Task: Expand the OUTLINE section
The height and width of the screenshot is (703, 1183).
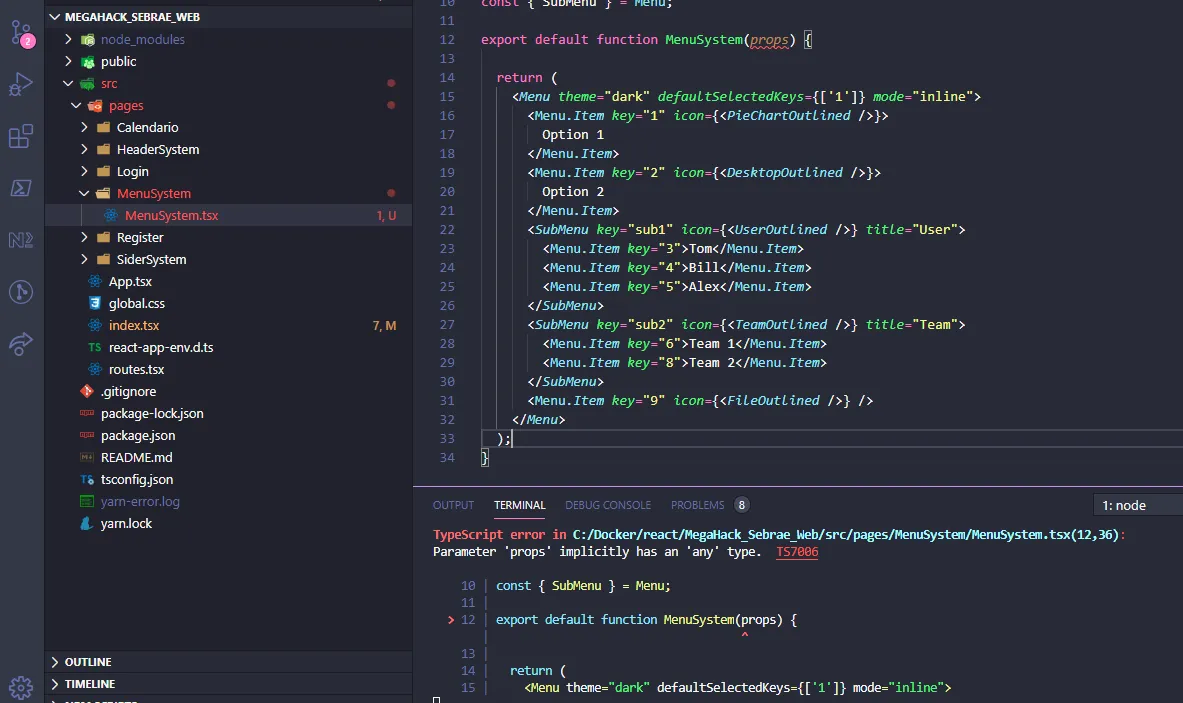Action: (88, 662)
